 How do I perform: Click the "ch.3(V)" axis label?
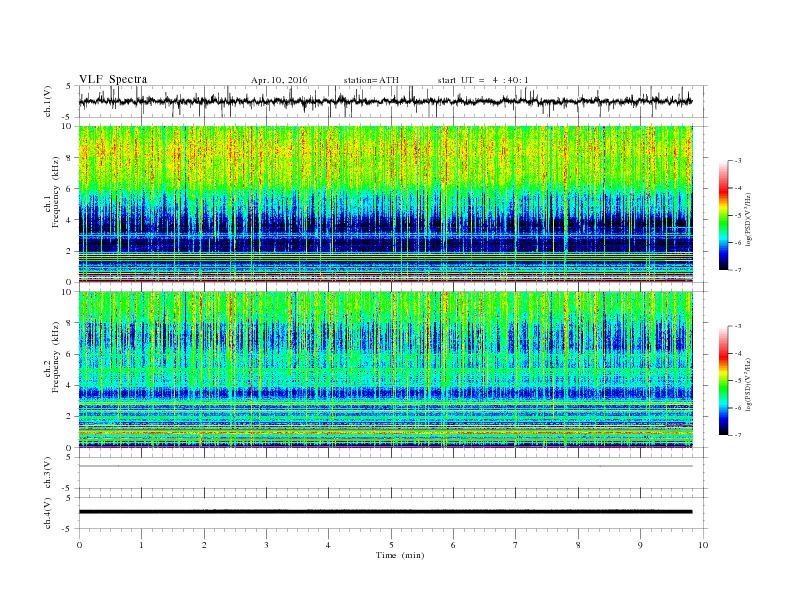pyautogui.click(x=48, y=474)
